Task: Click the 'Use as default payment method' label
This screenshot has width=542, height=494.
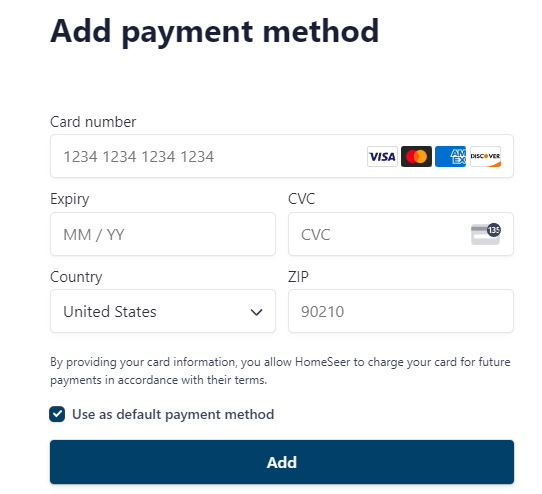Action: click(x=173, y=414)
